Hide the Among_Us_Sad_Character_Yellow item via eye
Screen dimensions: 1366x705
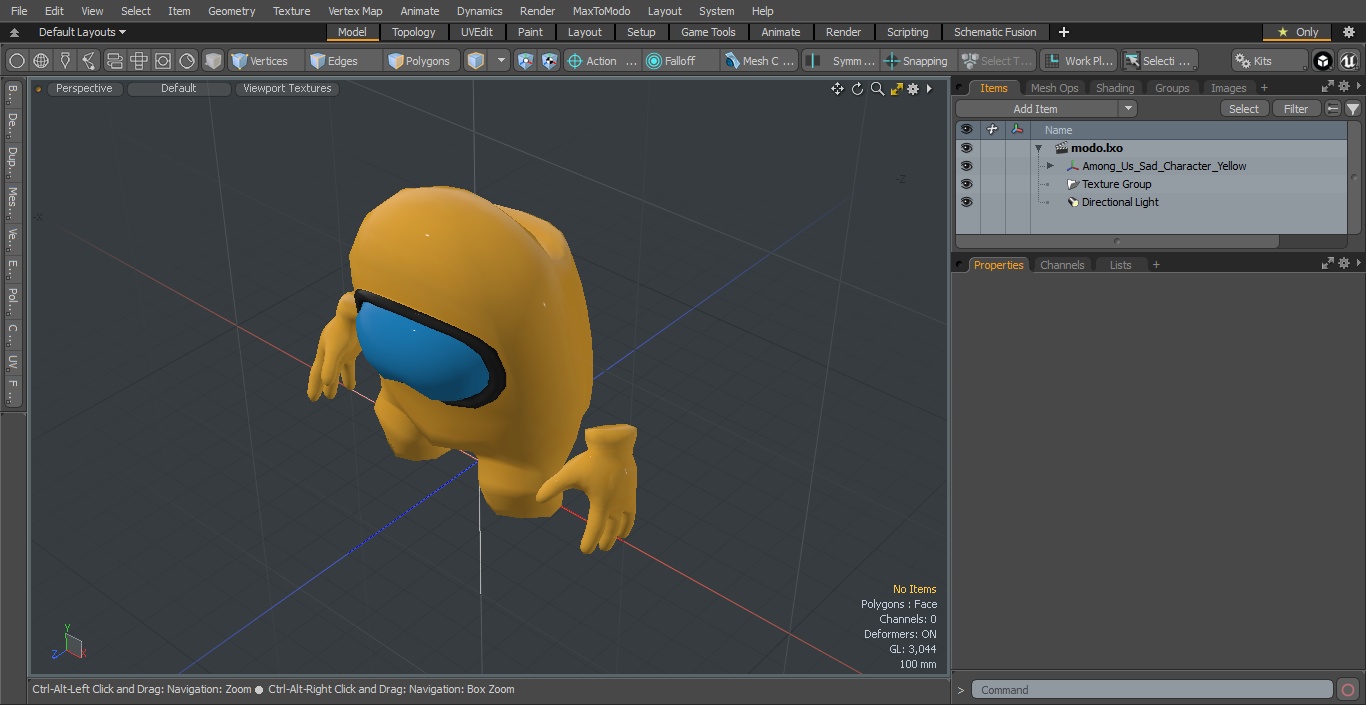(966, 166)
